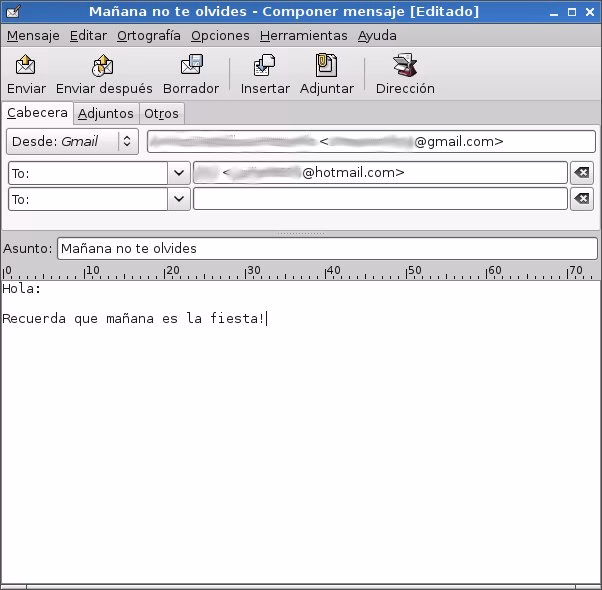The image size is (602, 590).
Task: Click the Insertar file icon
Action: coord(265,65)
